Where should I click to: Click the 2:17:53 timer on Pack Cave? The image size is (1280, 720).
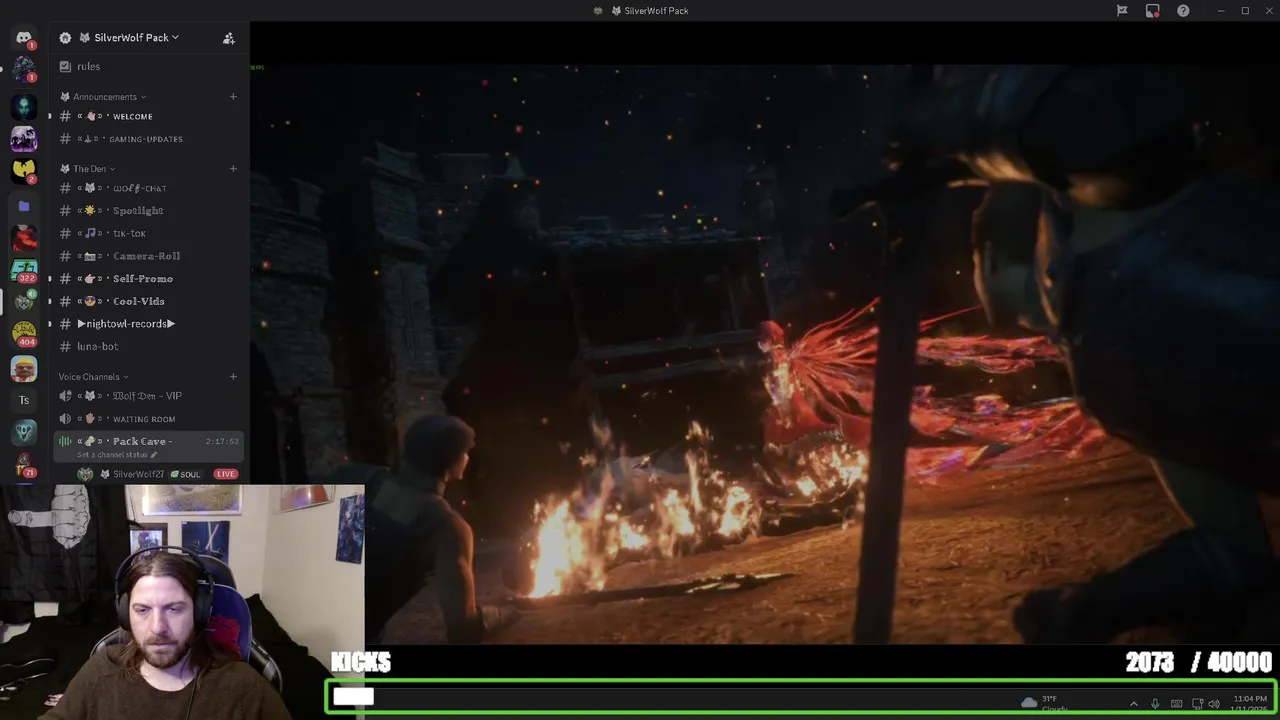(222, 441)
